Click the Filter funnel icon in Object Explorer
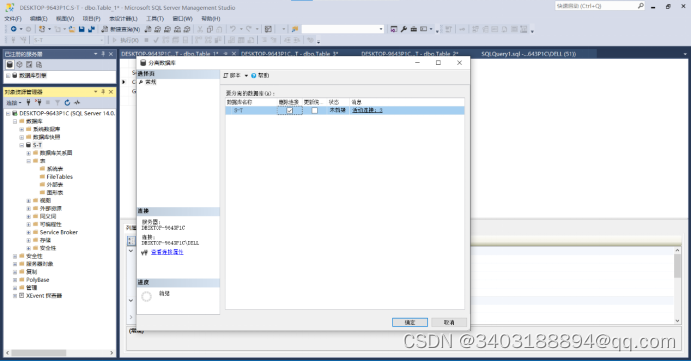This screenshot has width=691, height=361. click(x=57, y=103)
